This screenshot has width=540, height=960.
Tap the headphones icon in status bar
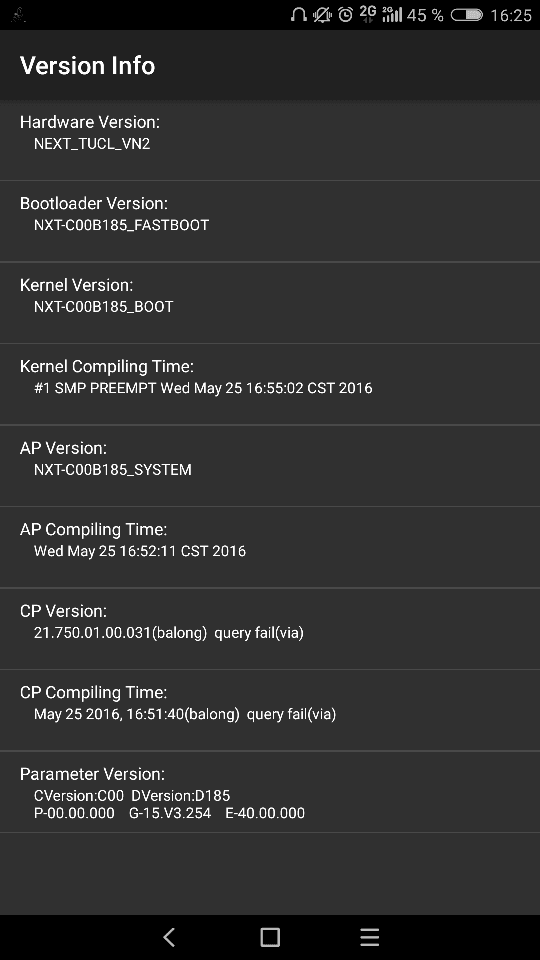(x=299, y=15)
